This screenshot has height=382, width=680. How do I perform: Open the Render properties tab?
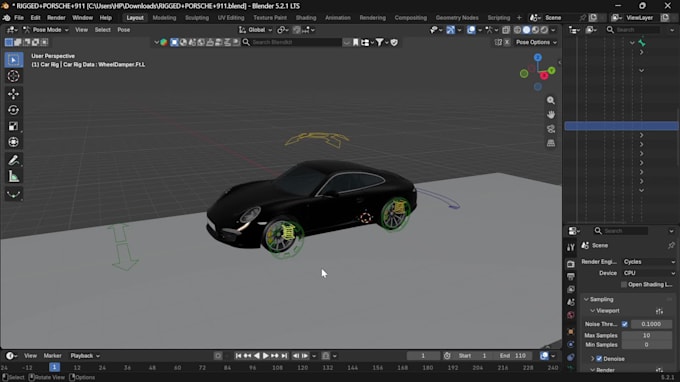tap(571, 264)
